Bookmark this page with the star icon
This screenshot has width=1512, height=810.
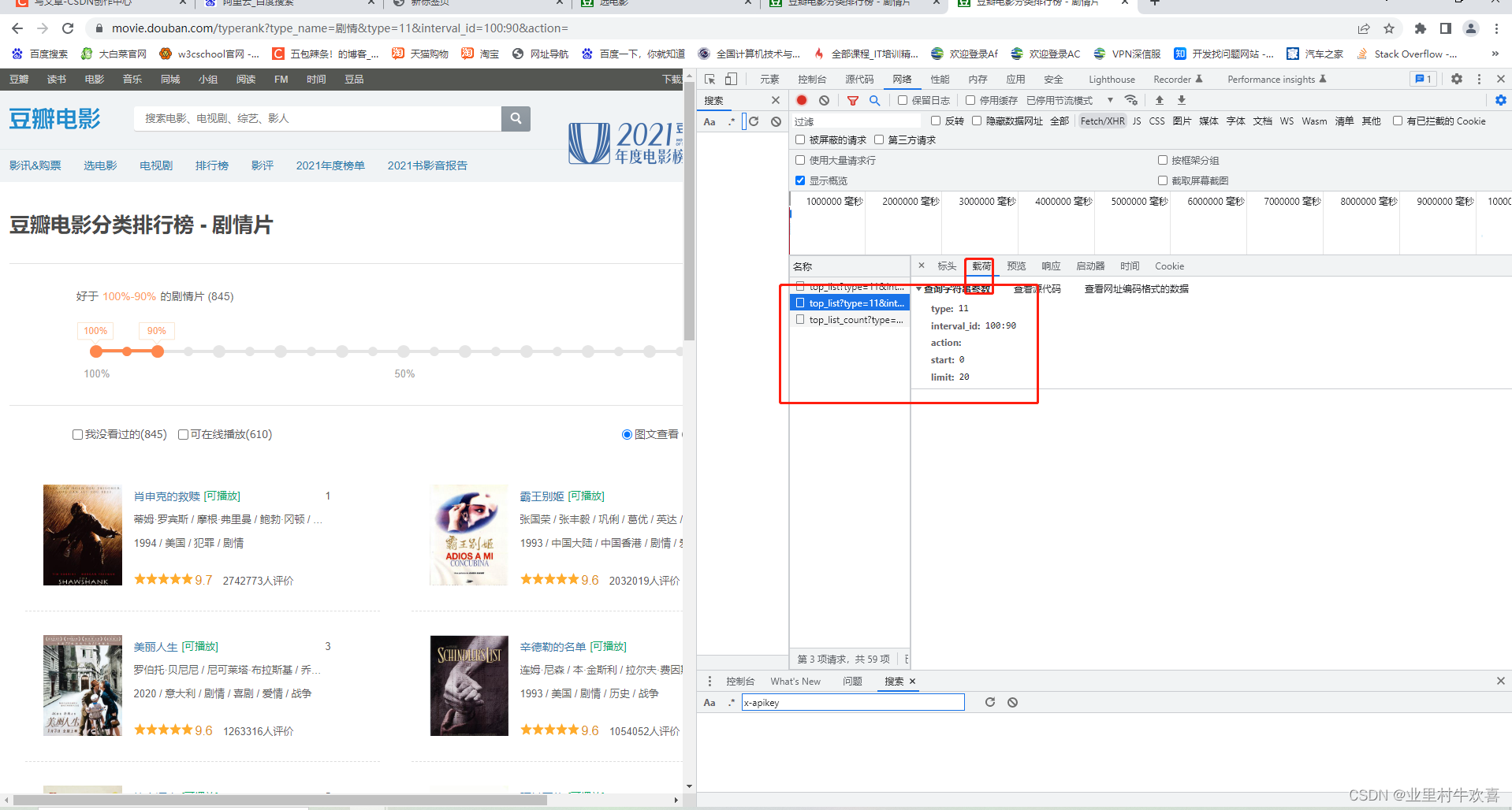pyautogui.click(x=1389, y=28)
